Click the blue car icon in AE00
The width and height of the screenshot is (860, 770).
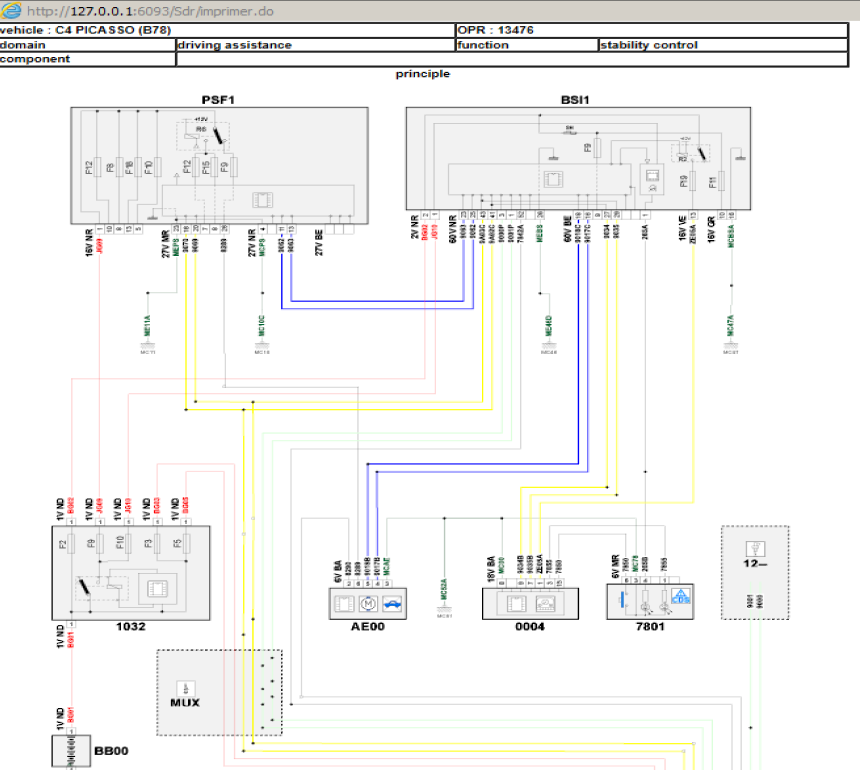[x=392, y=604]
